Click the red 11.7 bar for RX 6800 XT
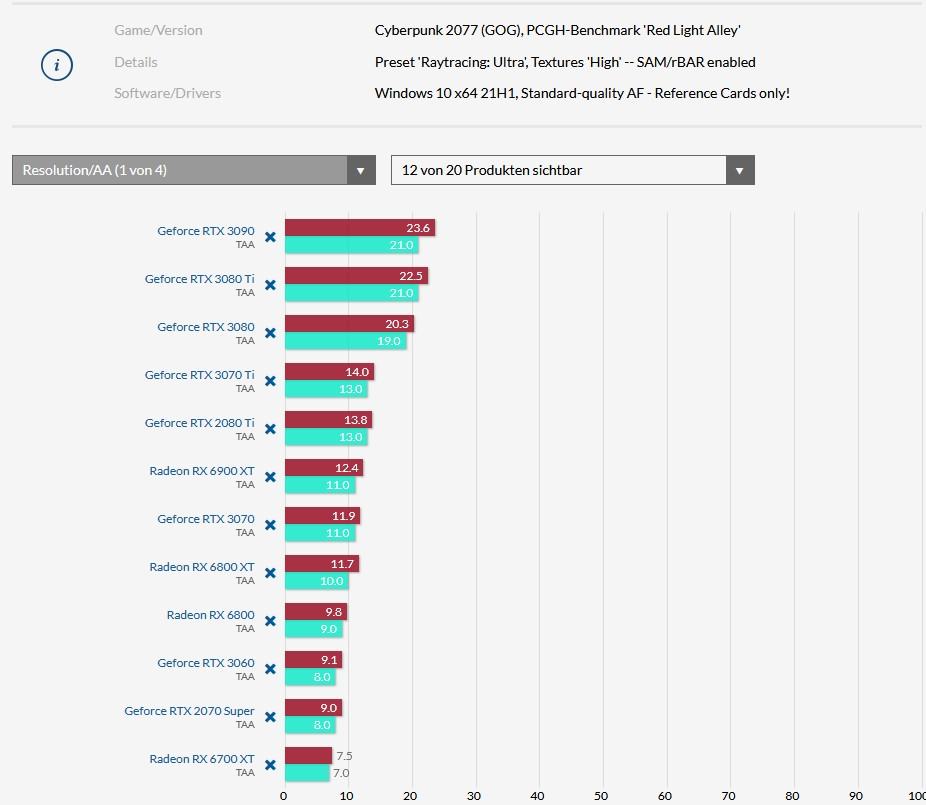The image size is (926, 805). (322, 563)
